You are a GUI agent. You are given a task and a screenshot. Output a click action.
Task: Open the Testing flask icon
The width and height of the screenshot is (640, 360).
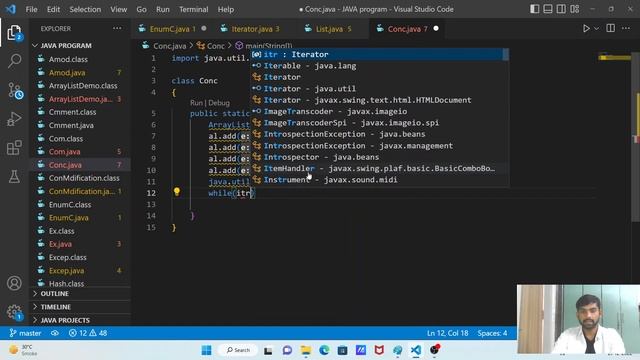point(14,176)
